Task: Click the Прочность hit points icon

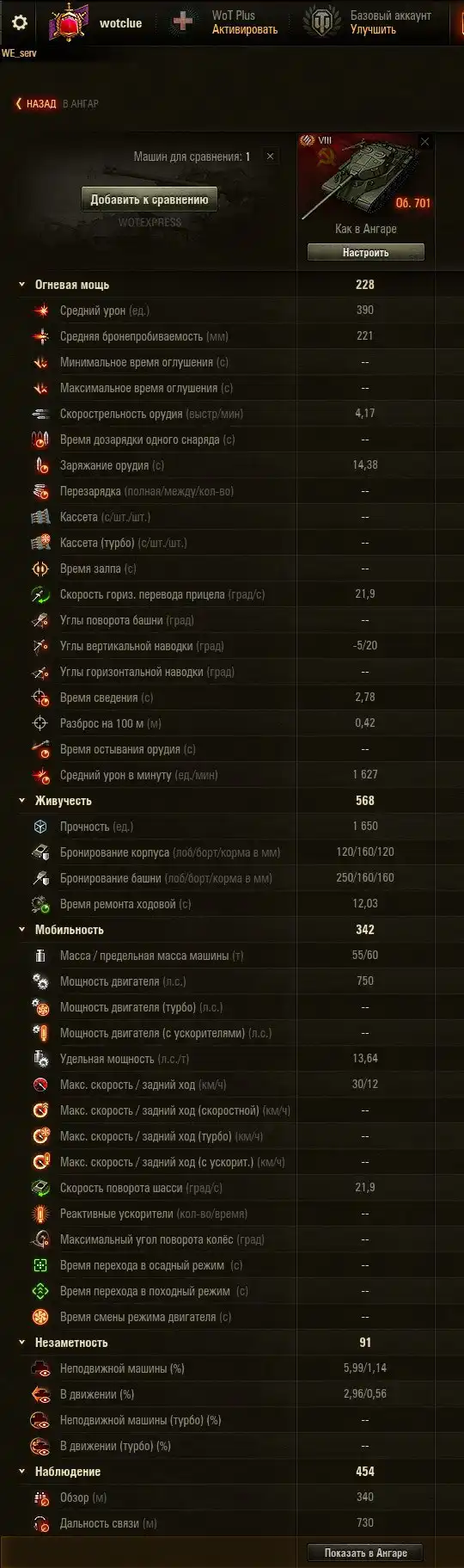Action: pyautogui.click(x=40, y=827)
